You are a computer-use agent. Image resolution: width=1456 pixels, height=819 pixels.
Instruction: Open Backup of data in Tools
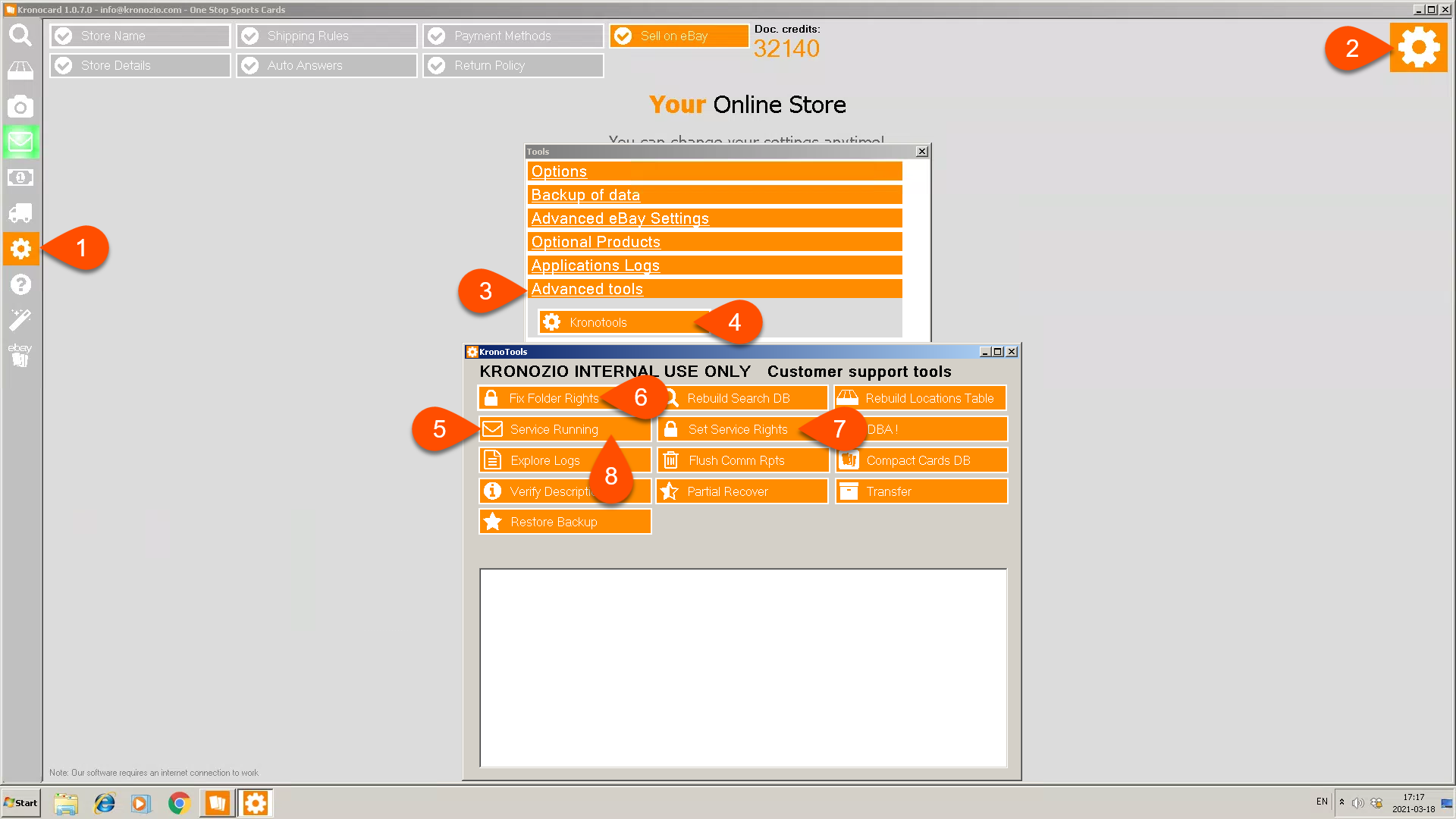tap(714, 195)
